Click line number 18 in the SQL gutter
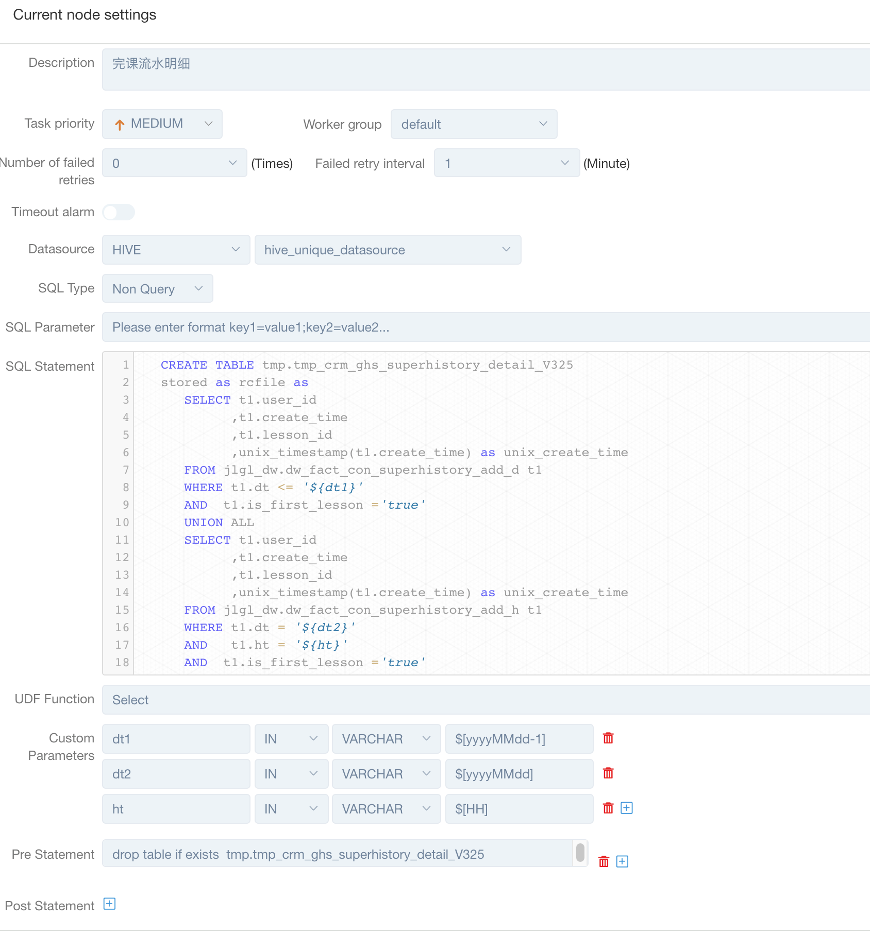The width and height of the screenshot is (870, 936). tap(122, 662)
